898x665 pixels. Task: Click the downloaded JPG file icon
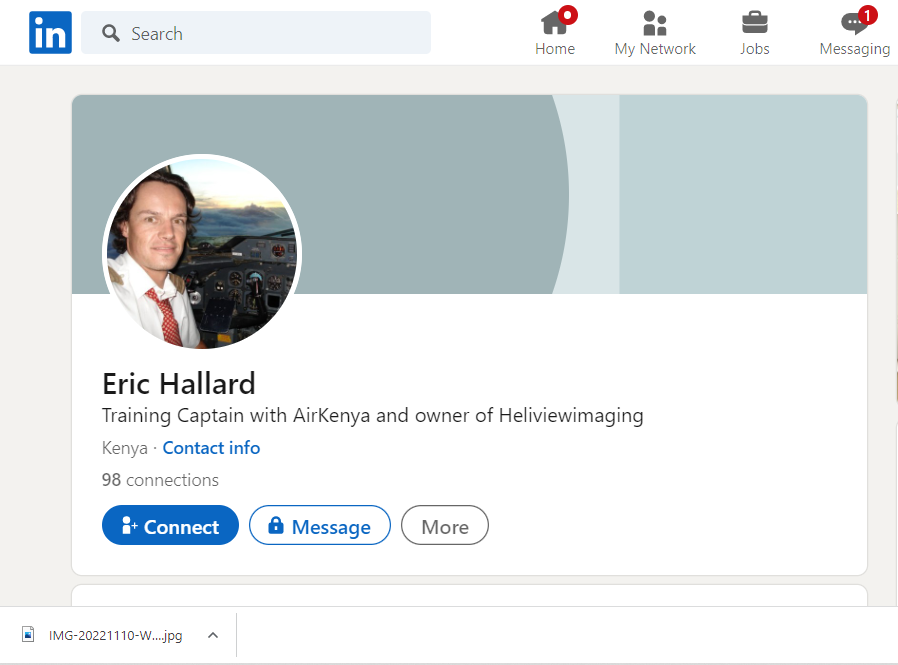coord(29,635)
